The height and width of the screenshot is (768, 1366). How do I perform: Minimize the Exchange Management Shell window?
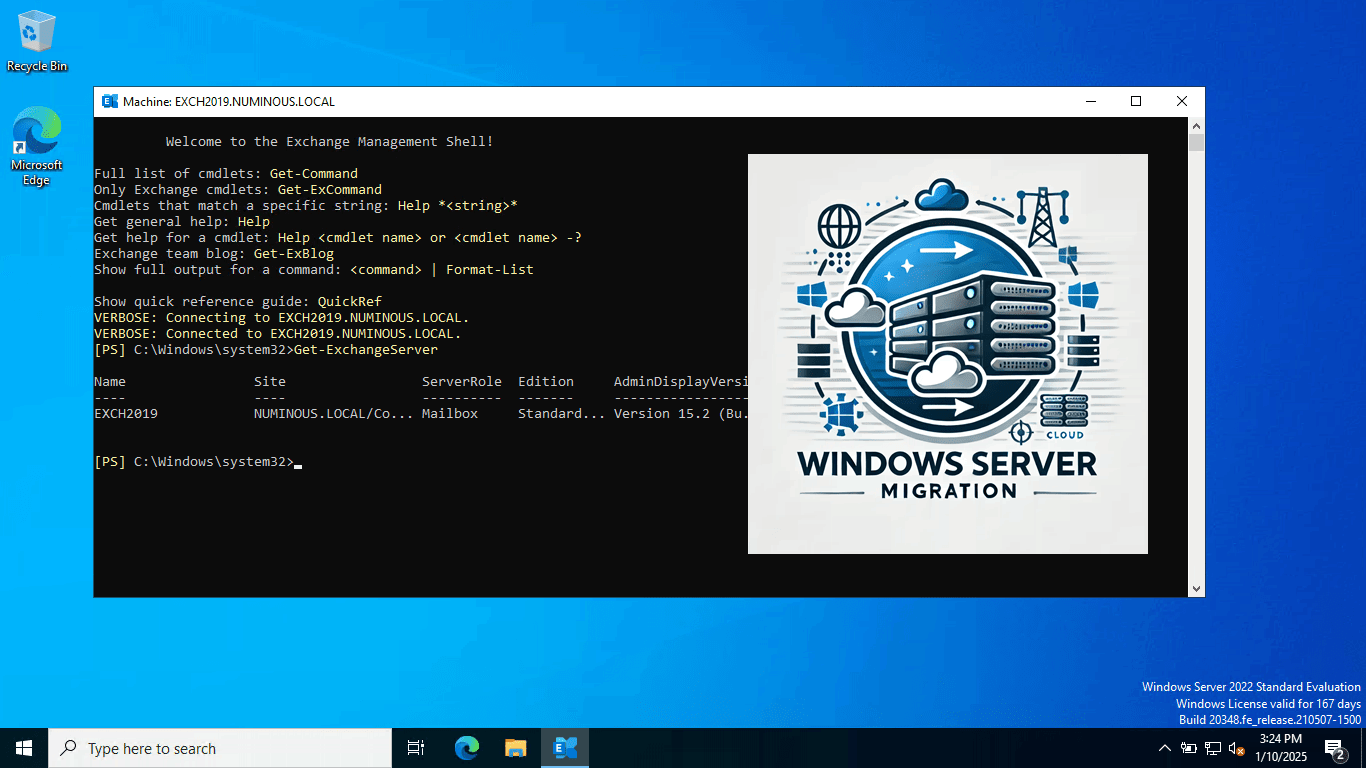click(x=1090, y=101)
